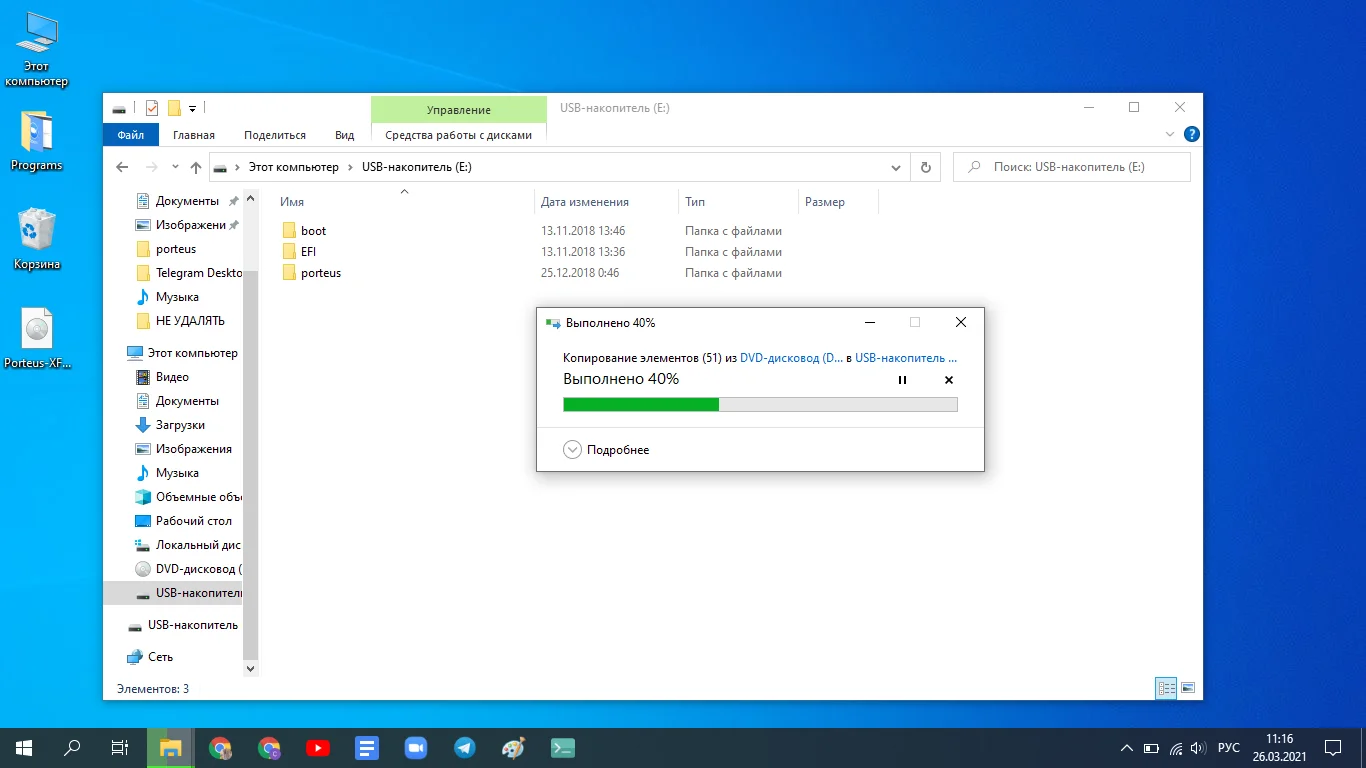Open the DVD-дисковод source link
Image resolution: width=1366 pixels, height=768 pixels.
pyautogui.click(x=791, y=357)
